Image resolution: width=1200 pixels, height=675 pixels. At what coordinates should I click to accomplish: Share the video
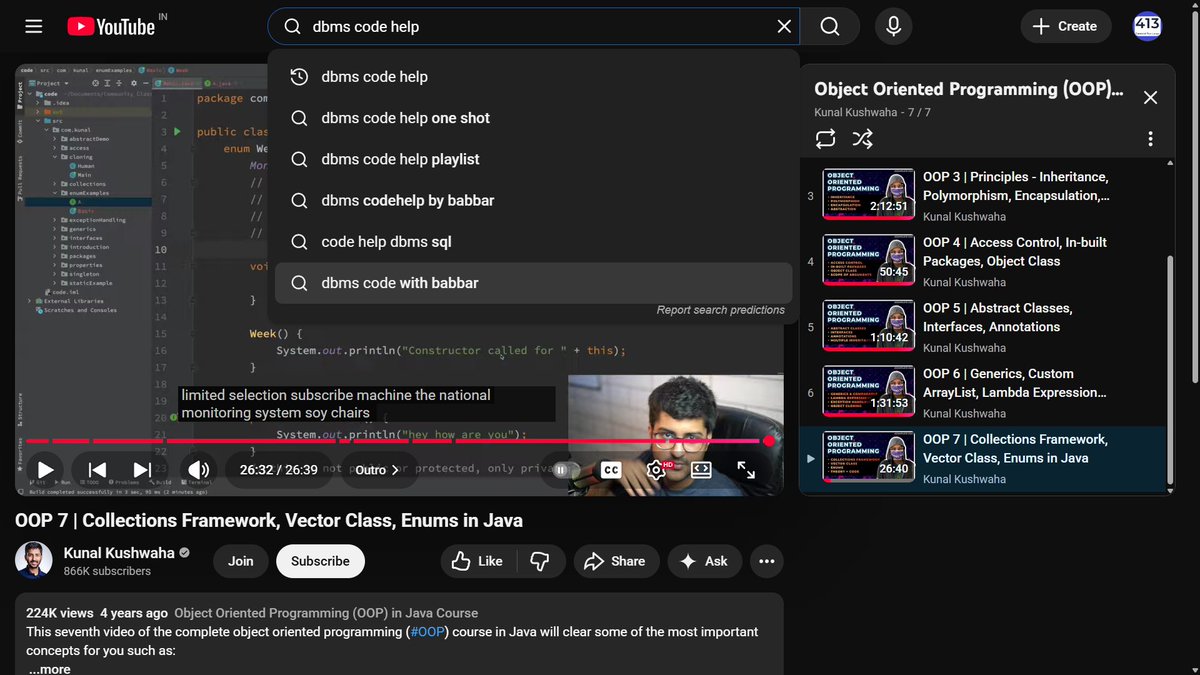point(615,561)
